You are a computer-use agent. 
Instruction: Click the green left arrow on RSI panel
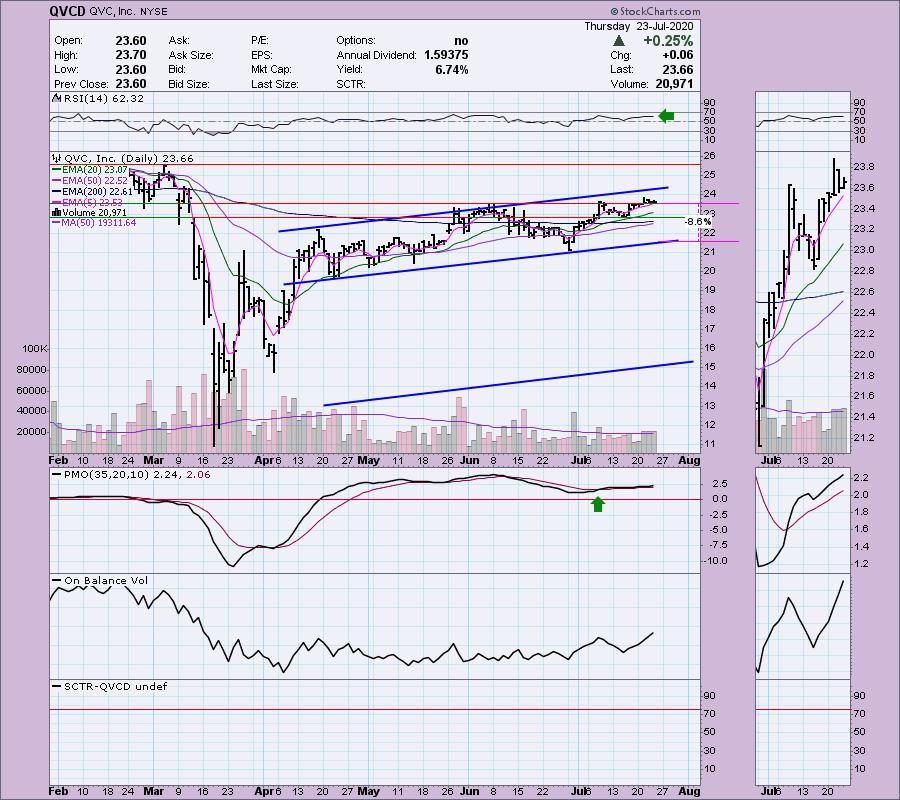coord(666,116)
